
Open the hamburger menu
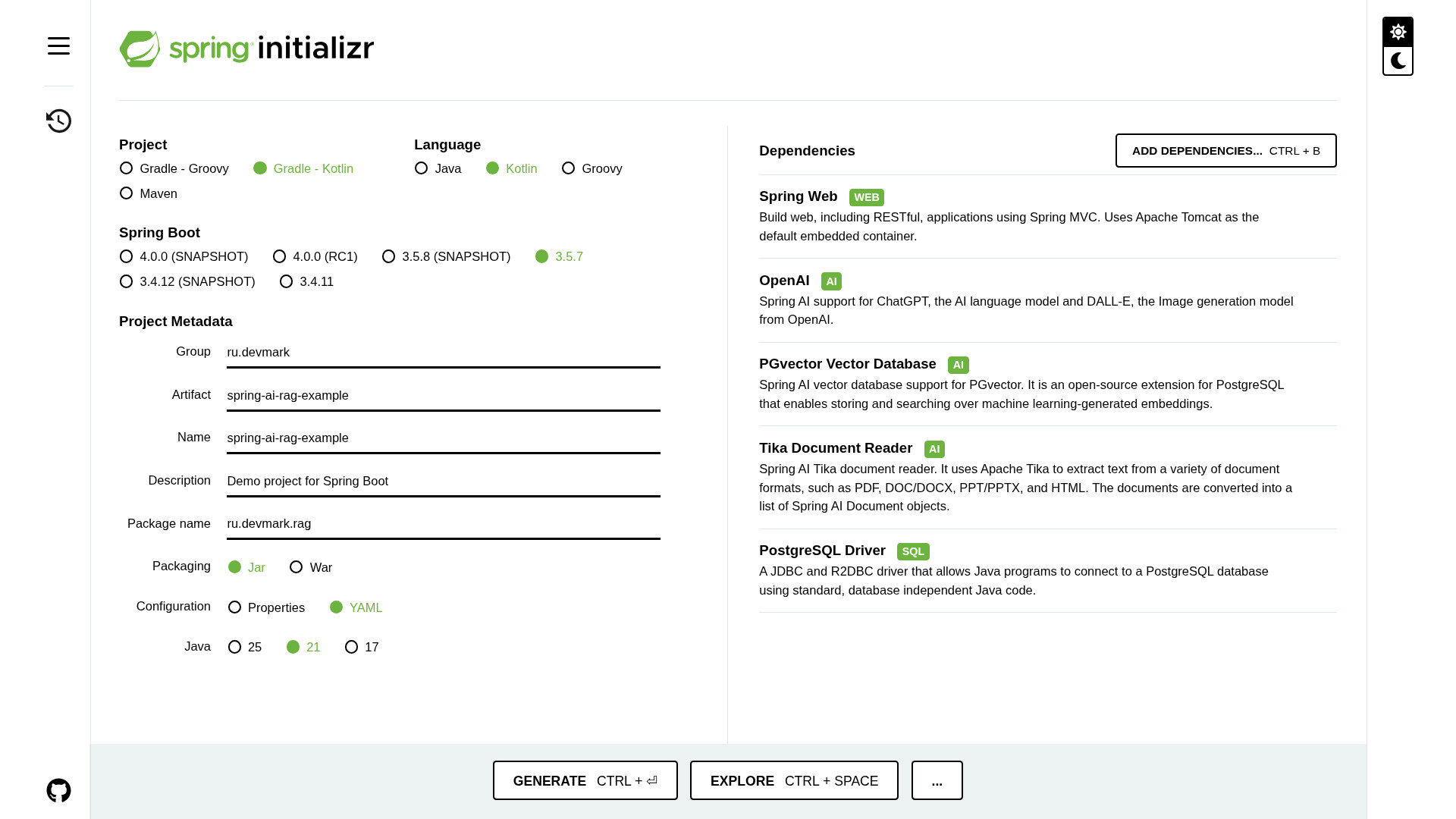pos(58,45)
